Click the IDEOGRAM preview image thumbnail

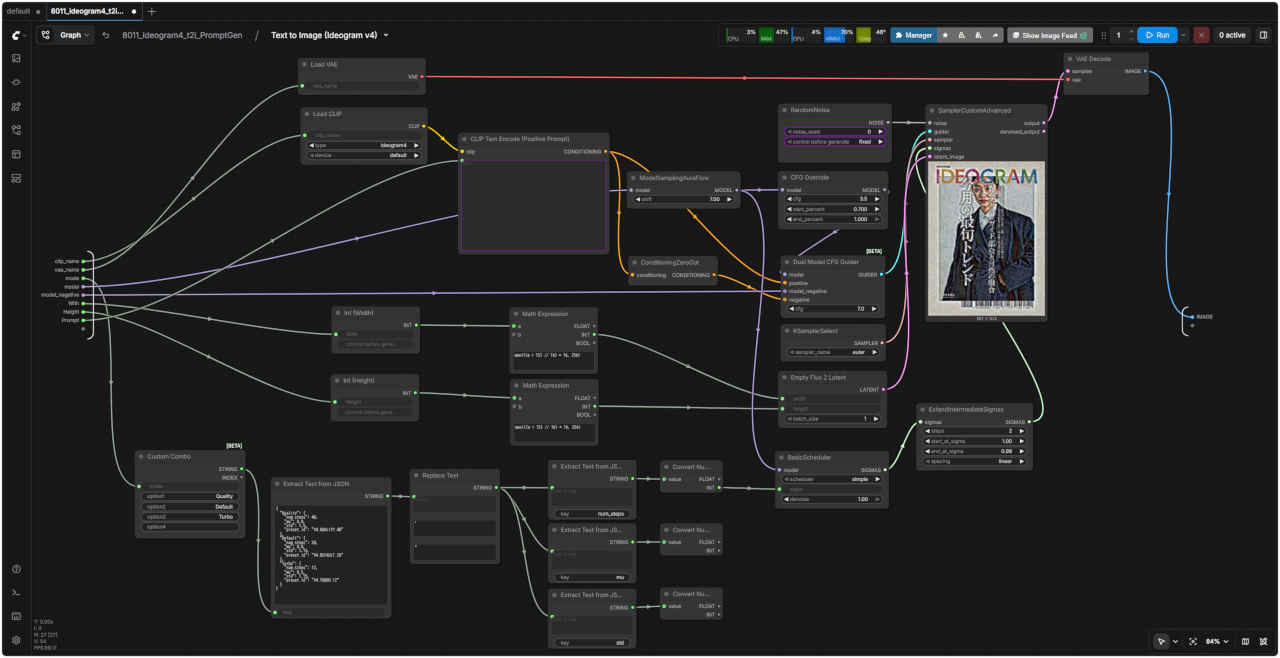(987, 238)
